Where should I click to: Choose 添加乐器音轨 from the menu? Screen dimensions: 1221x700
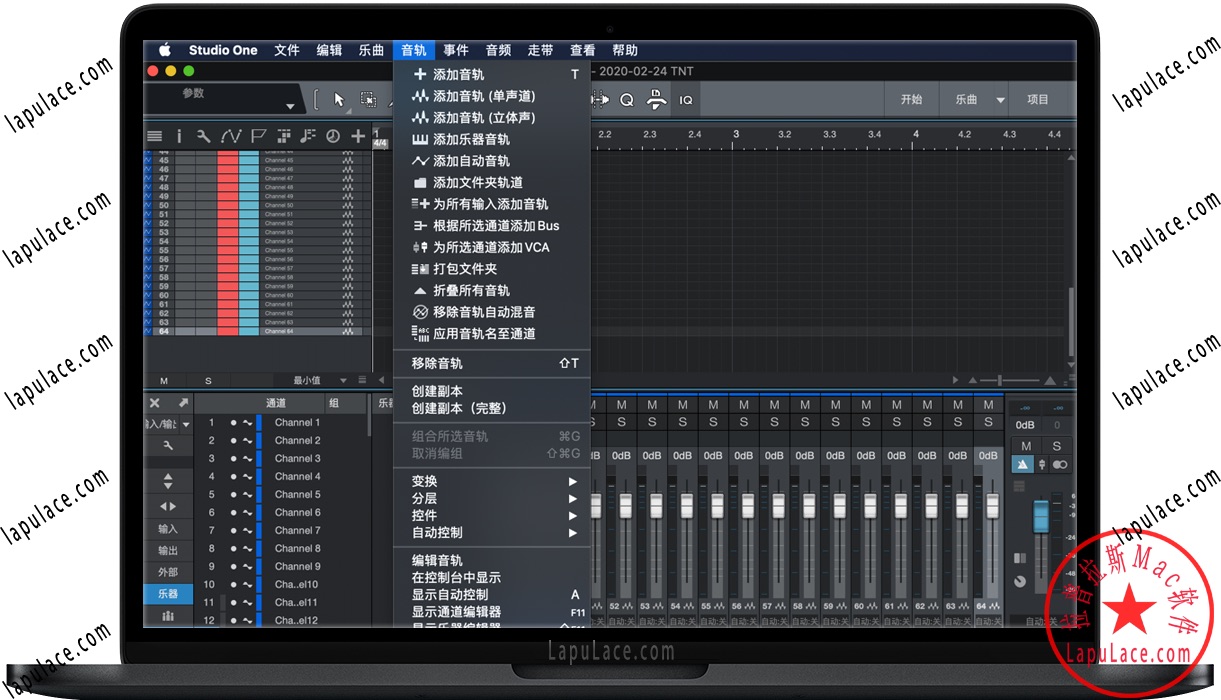[x=471, y=139]
